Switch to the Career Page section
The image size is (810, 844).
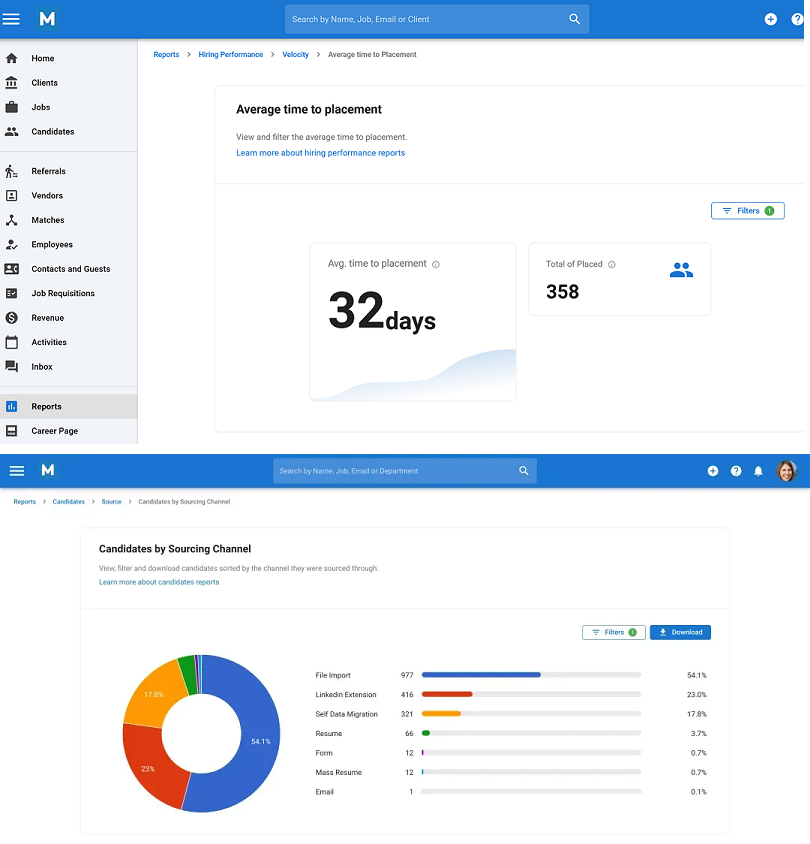pos(56,430)
